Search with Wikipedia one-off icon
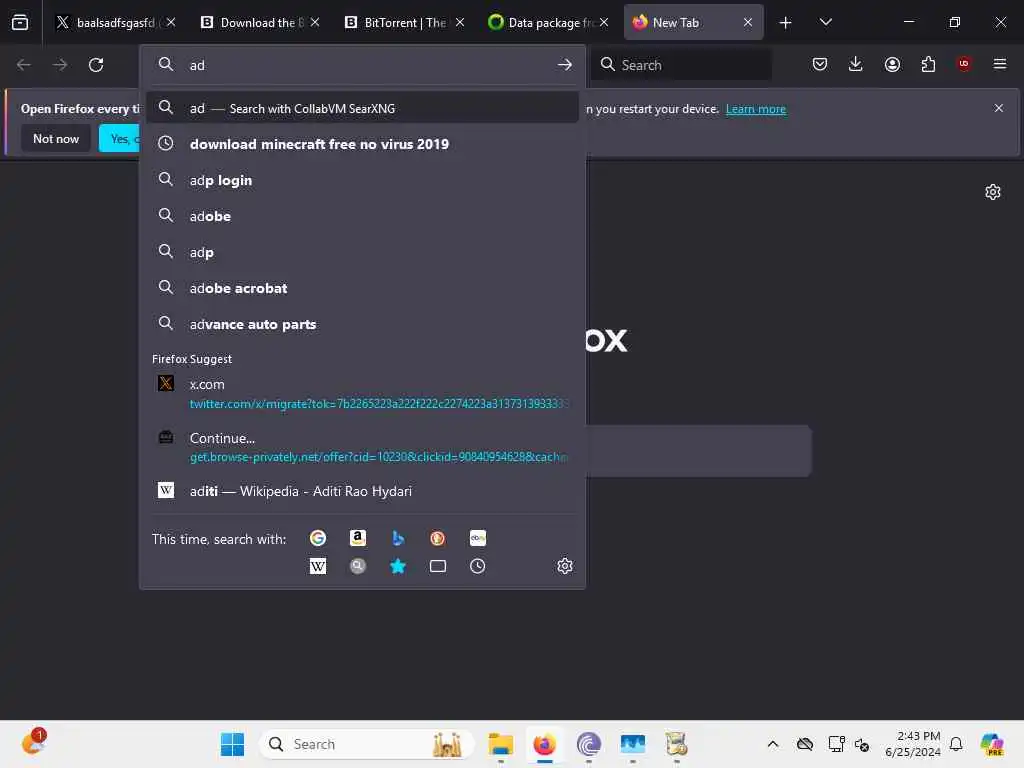This screenshot has height=768, width=1024. (x=318, y=566)
